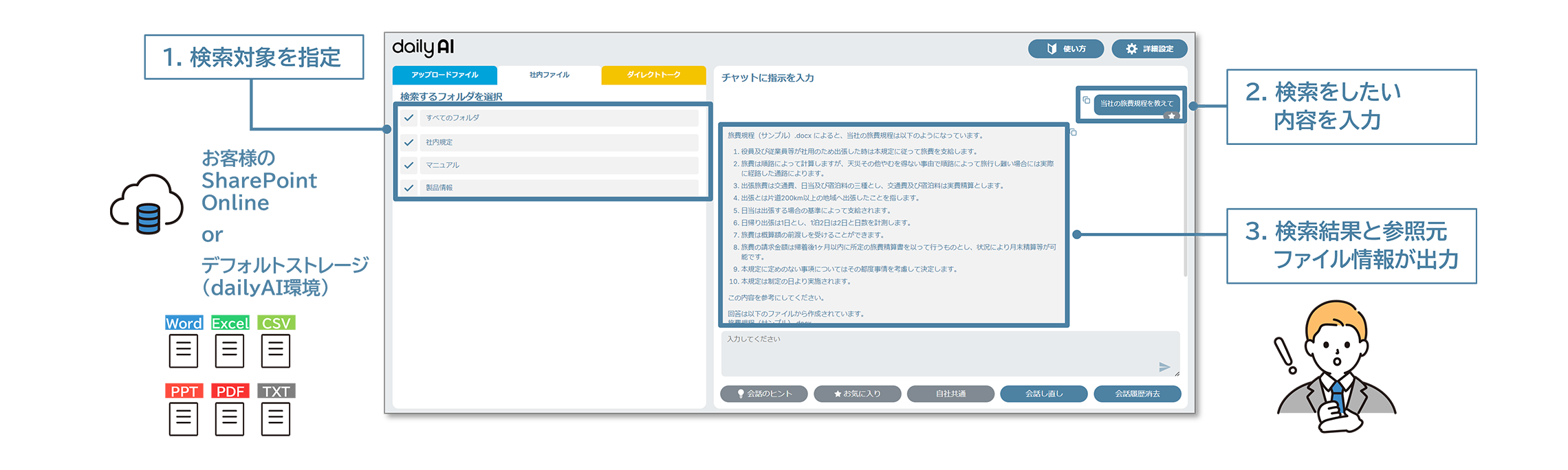Click the 自社共通 button

pyautogui.click(x=950, y=394)
